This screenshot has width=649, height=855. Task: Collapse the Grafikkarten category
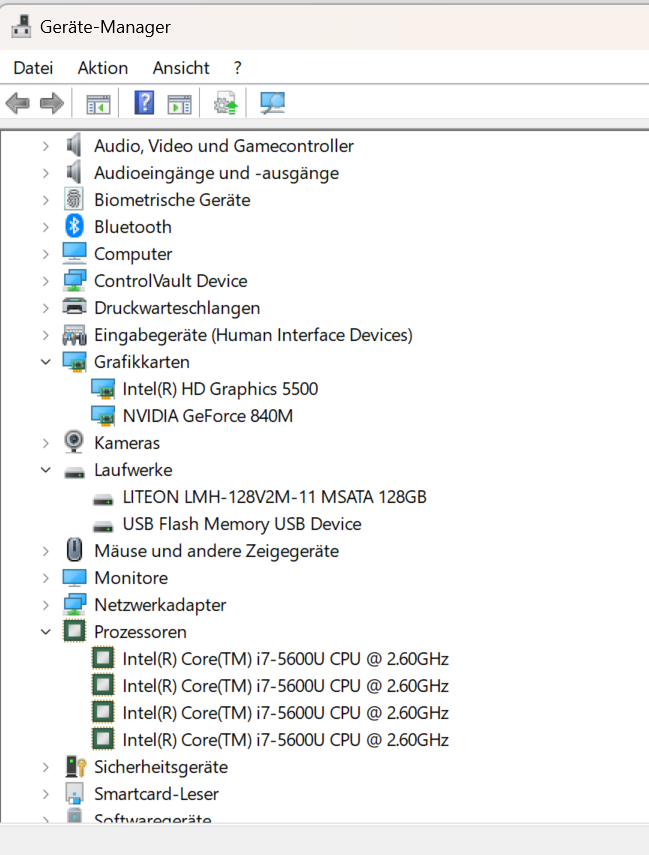pyautogui.click(x=46, y=362)
